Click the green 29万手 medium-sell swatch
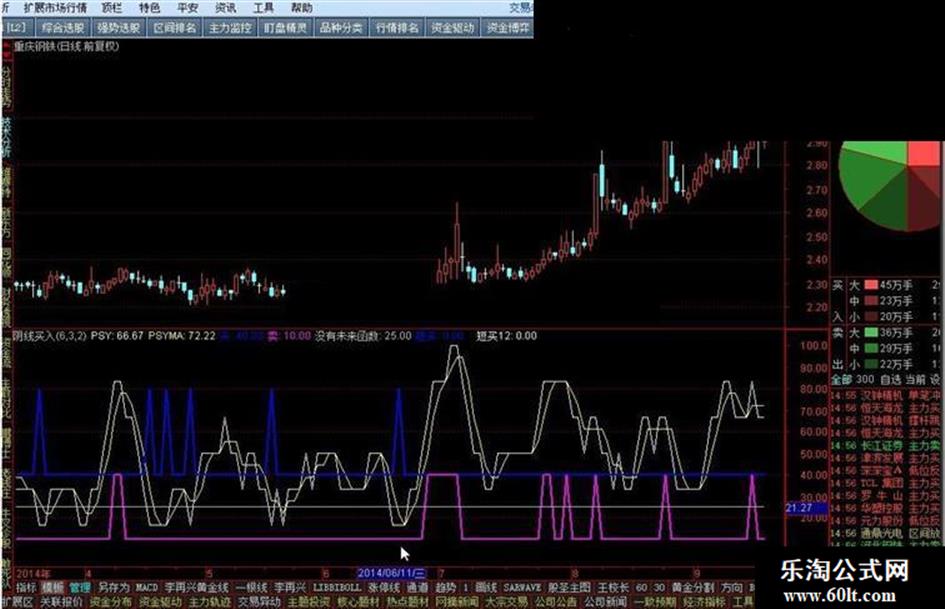The image size is (945, 609). 871,349
